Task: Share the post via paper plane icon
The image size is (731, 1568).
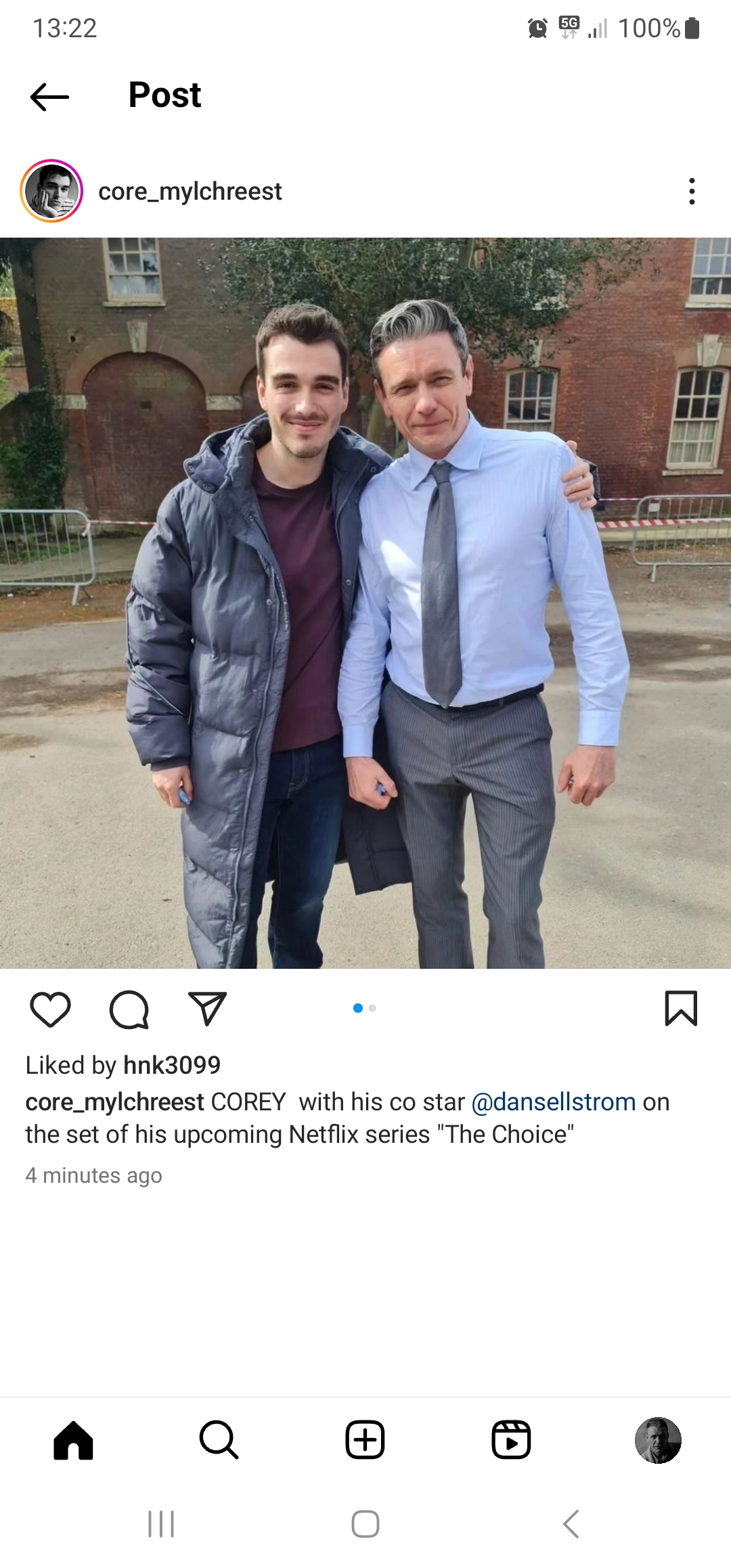Action: click(207, 1009)
